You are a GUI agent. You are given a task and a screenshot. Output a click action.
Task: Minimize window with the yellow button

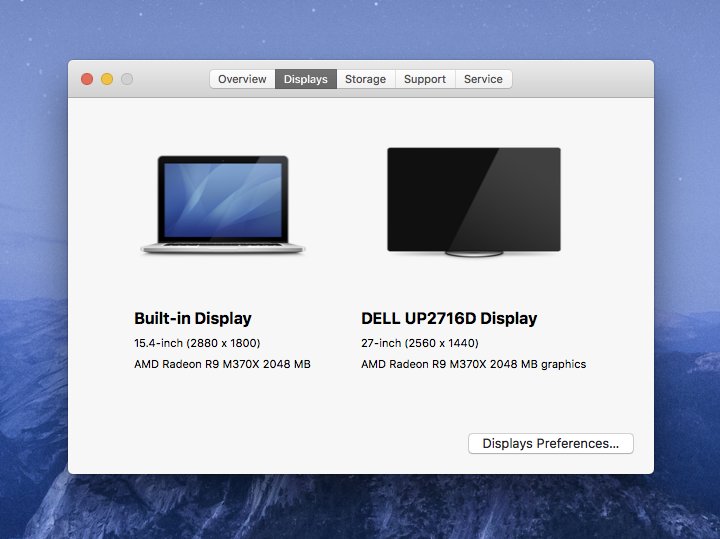pyautogui.click(x=107, y=79)
